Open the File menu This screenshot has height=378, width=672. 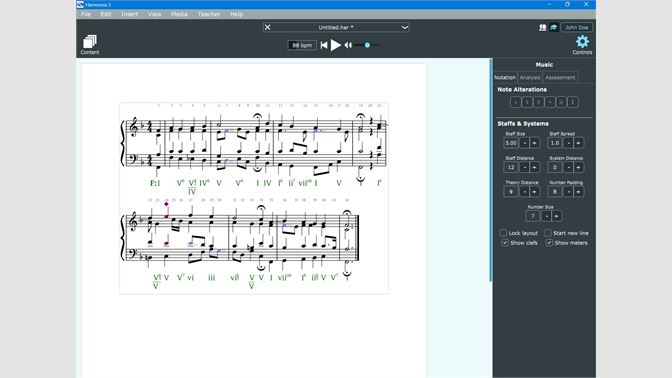(86, 14)
